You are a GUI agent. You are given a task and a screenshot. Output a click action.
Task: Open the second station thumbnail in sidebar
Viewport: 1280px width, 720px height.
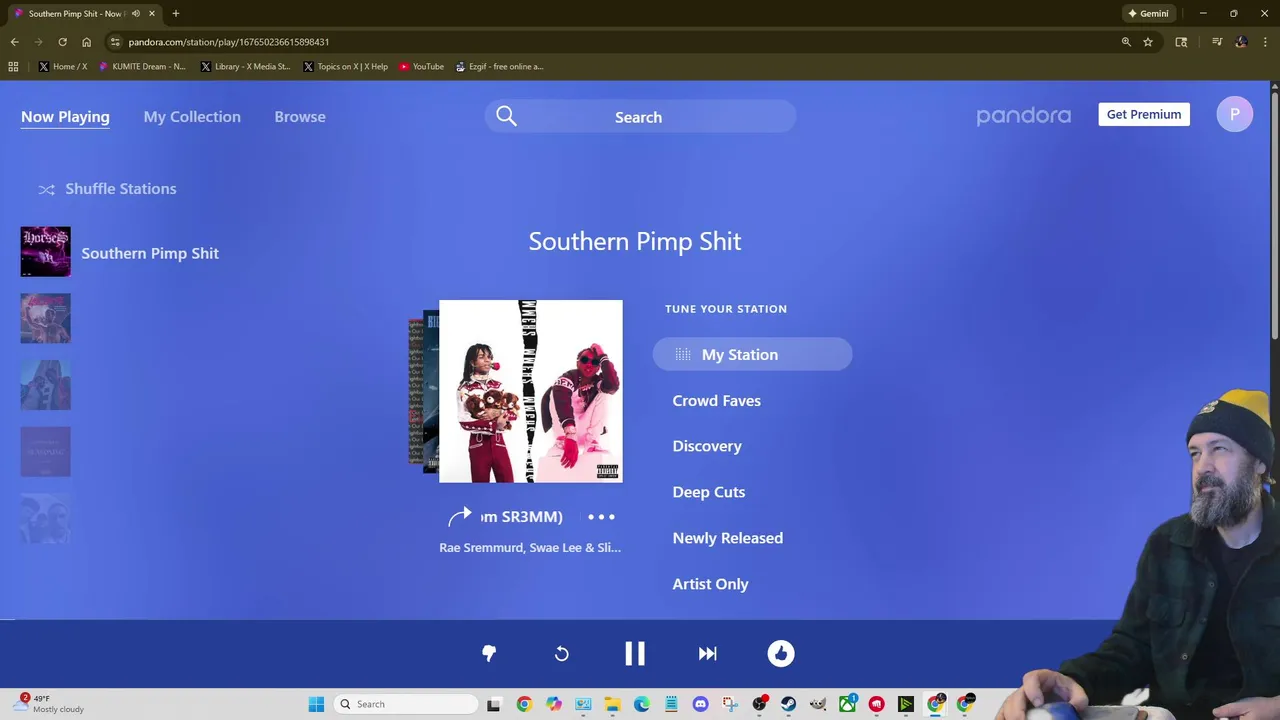[46, 318]
